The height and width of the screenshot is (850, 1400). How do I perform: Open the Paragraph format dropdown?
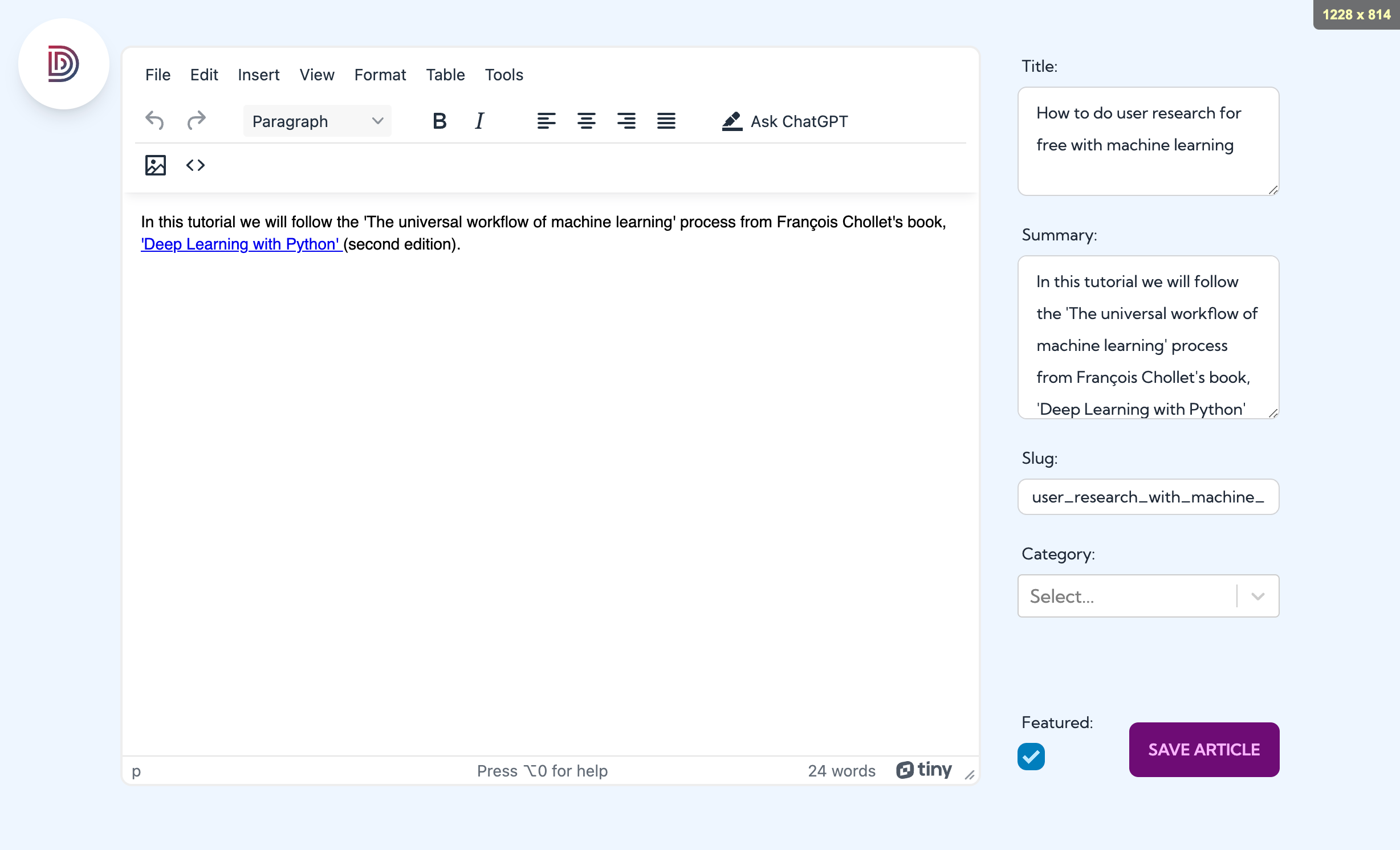317,121
